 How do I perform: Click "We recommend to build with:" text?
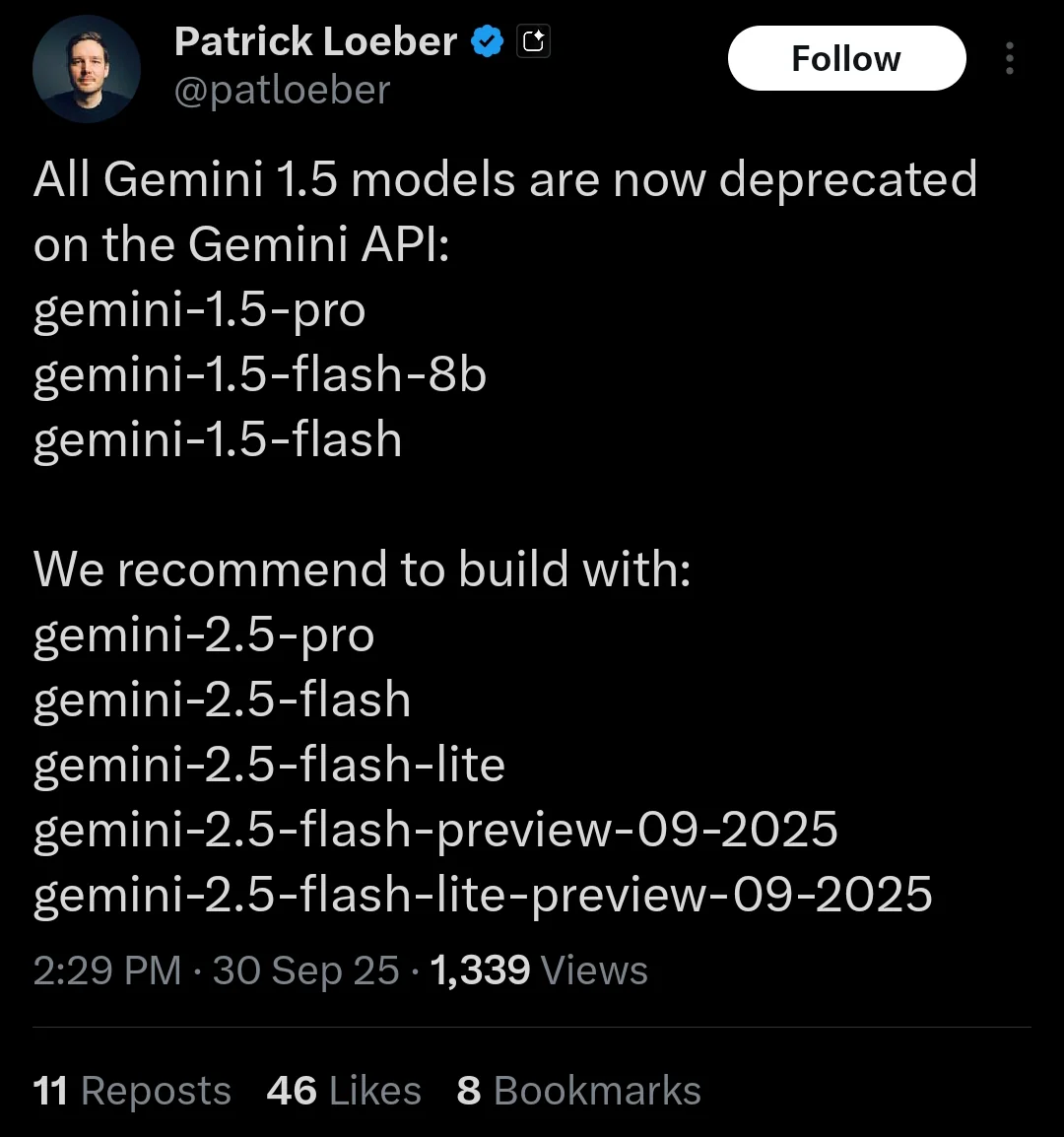tap(362, 569)
